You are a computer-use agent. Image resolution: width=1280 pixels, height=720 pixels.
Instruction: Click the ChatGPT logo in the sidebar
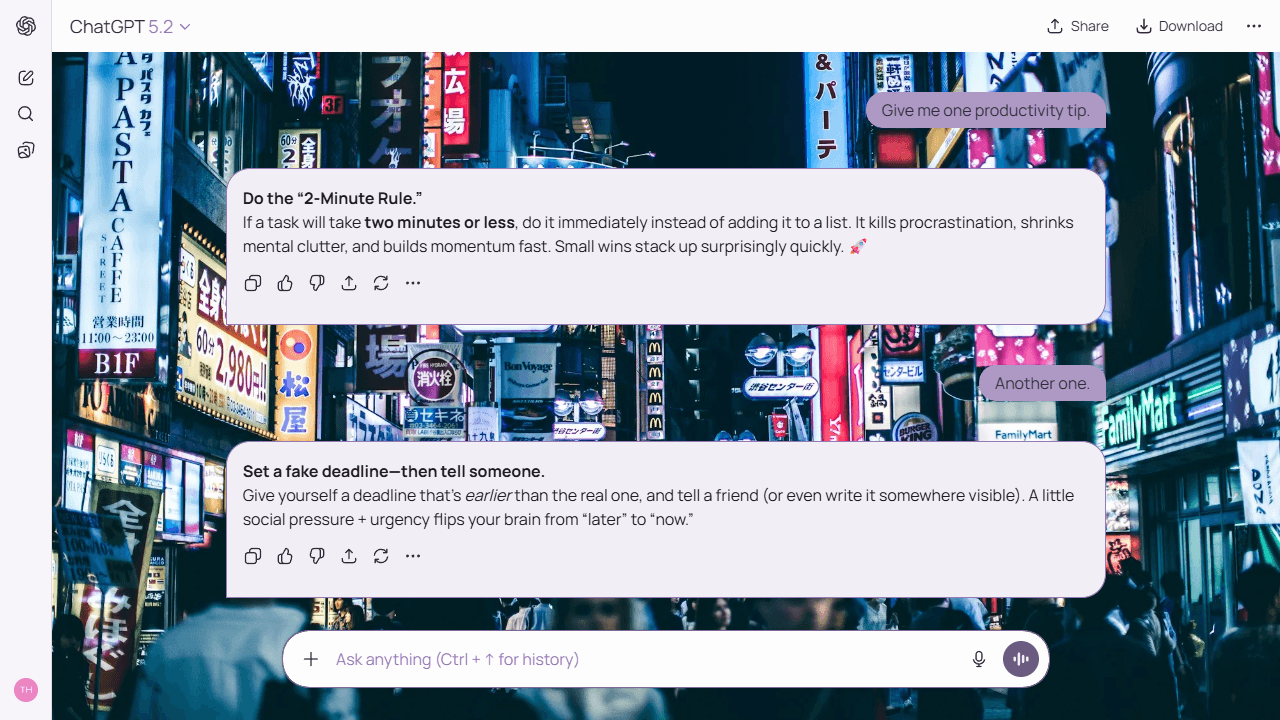coord(25,26)
